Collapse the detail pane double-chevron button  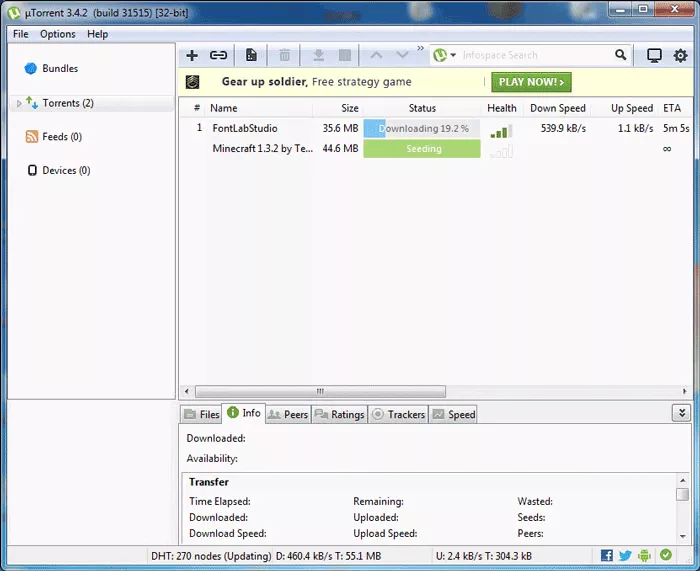[682, 413]
